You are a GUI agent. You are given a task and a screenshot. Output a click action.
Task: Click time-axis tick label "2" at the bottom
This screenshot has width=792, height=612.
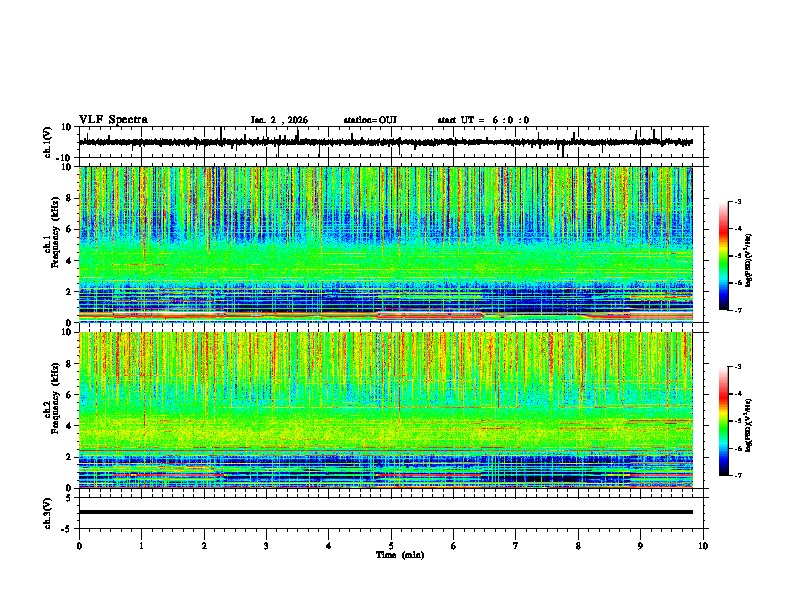click(204, 546)
